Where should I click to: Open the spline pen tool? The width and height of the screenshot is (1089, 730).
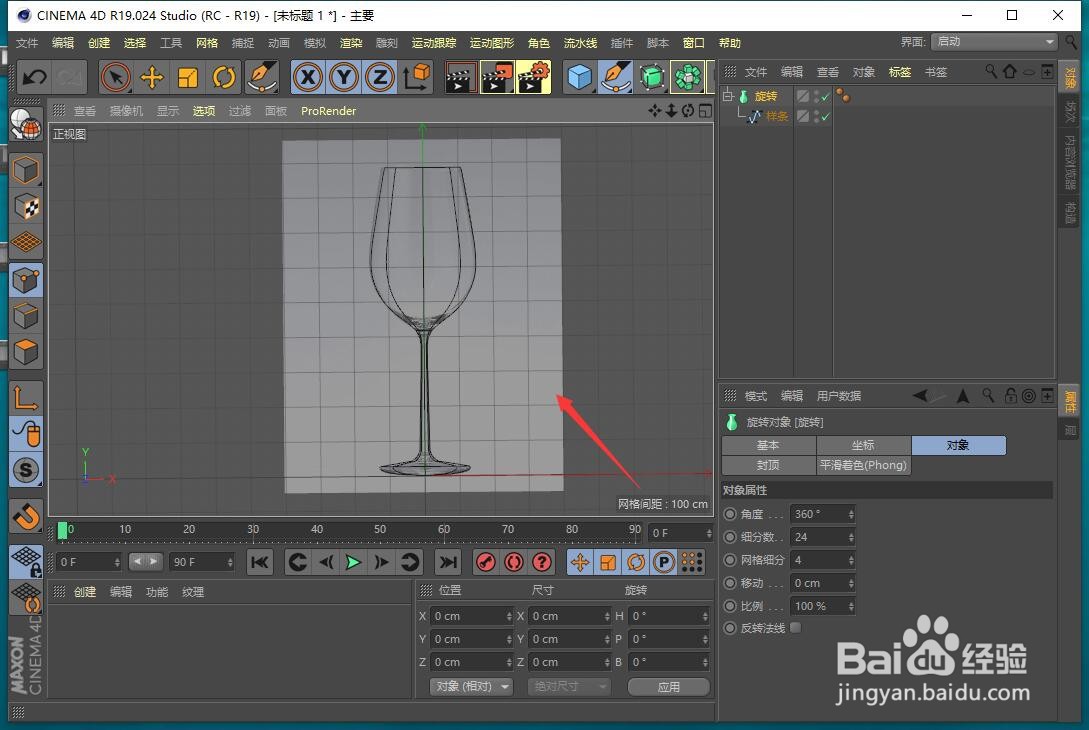[x=615, y=77]
